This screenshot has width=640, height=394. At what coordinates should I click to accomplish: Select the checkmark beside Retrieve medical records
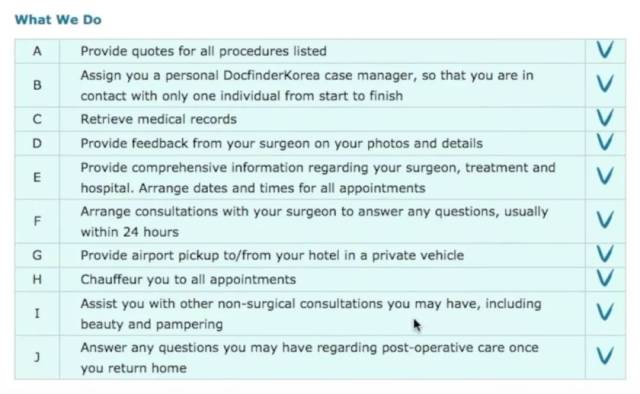tap(605, 118)
